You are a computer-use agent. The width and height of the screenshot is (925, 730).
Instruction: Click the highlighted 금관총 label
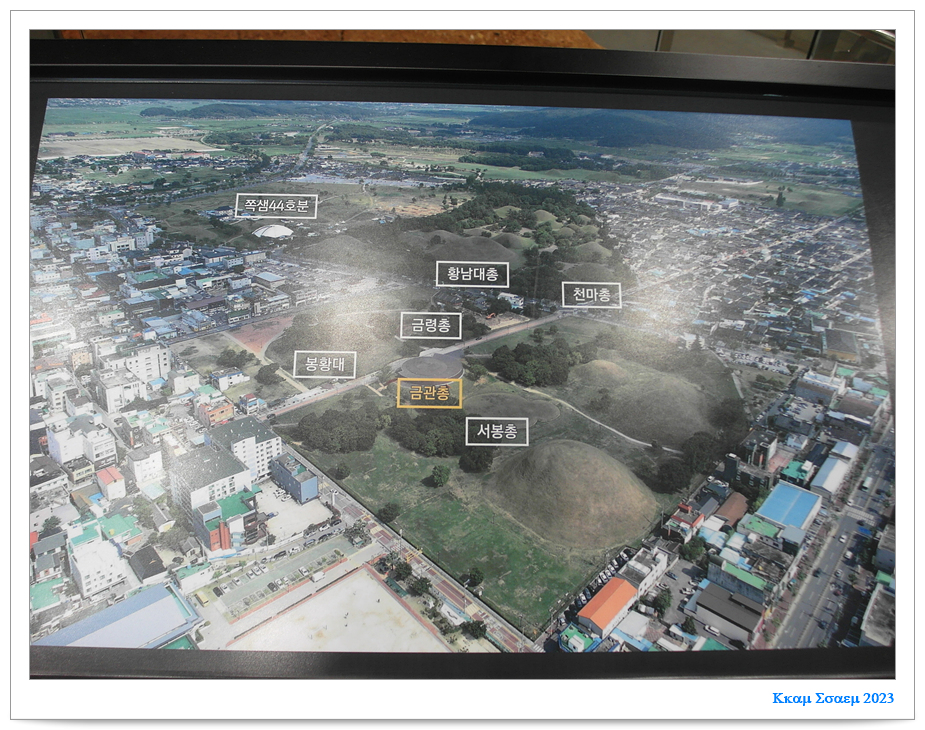tap(429, 393)
